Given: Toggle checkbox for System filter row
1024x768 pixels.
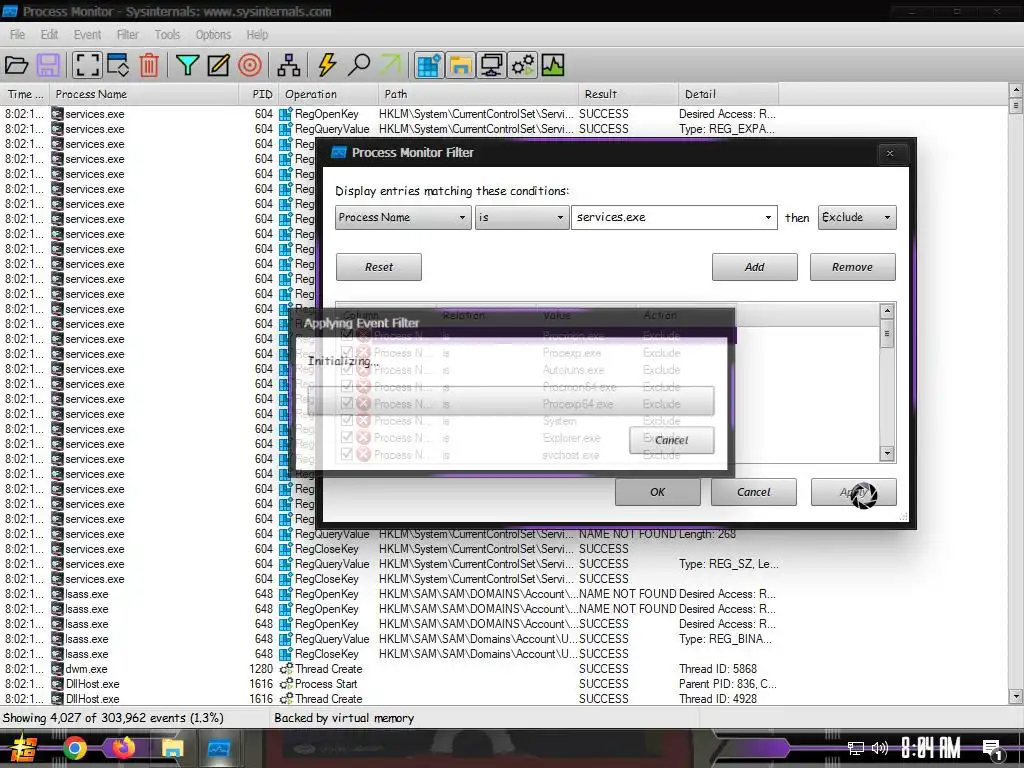Looking at the screenshot, I should 347,421.
